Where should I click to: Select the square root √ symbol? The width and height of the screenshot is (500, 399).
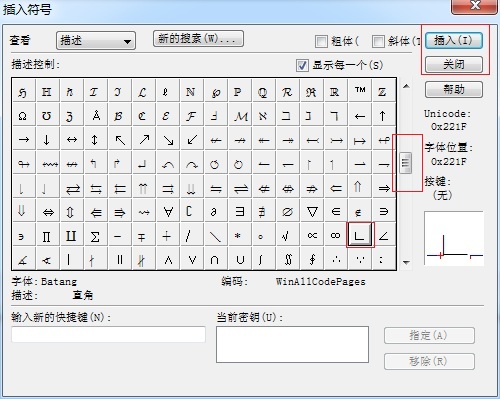point(288,235)
